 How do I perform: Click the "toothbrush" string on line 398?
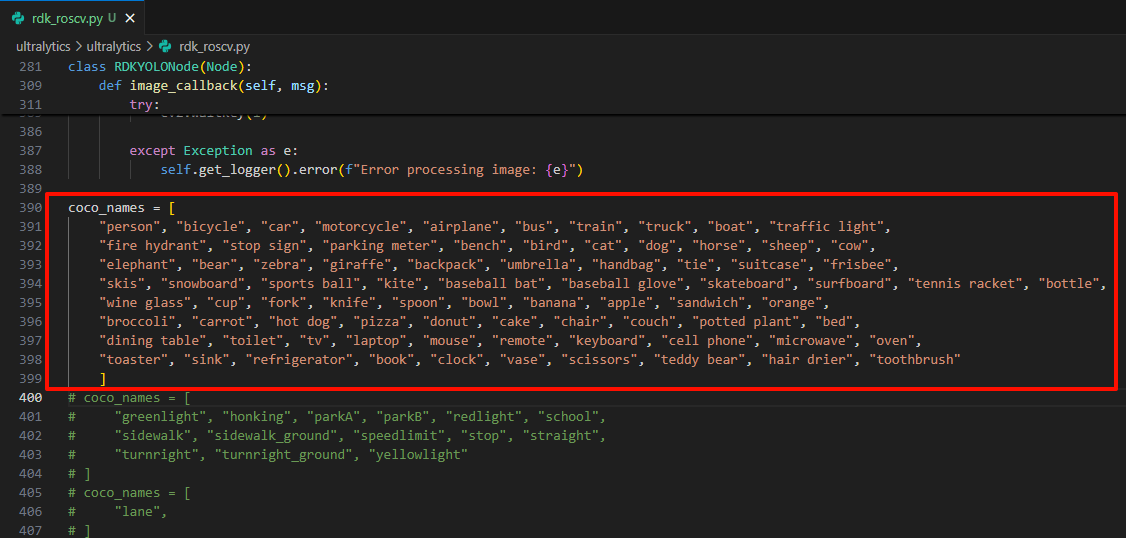click(x=914, y=358)
